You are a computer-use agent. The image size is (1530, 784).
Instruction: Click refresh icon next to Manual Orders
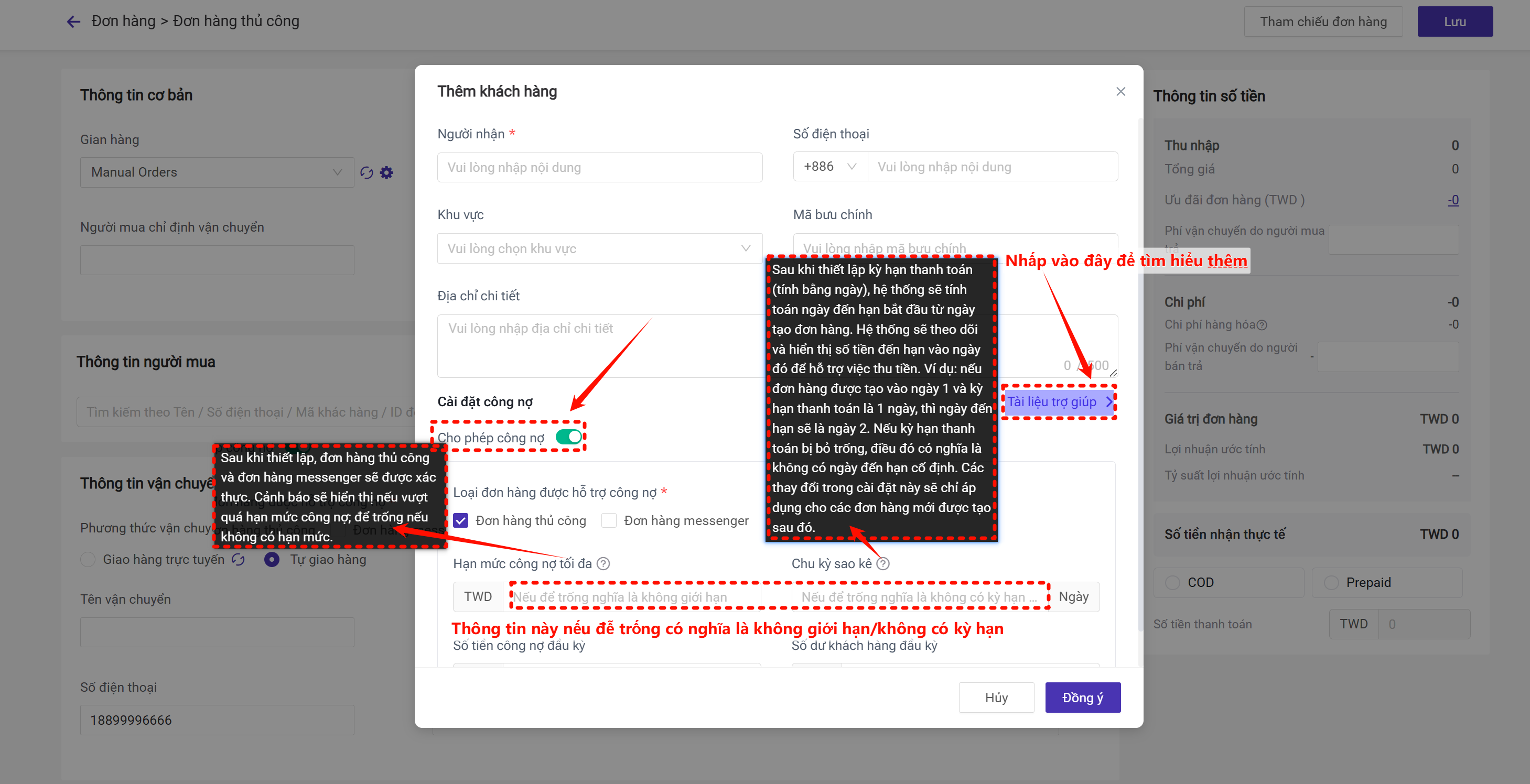pyautogui.click(x=367, y=173)
